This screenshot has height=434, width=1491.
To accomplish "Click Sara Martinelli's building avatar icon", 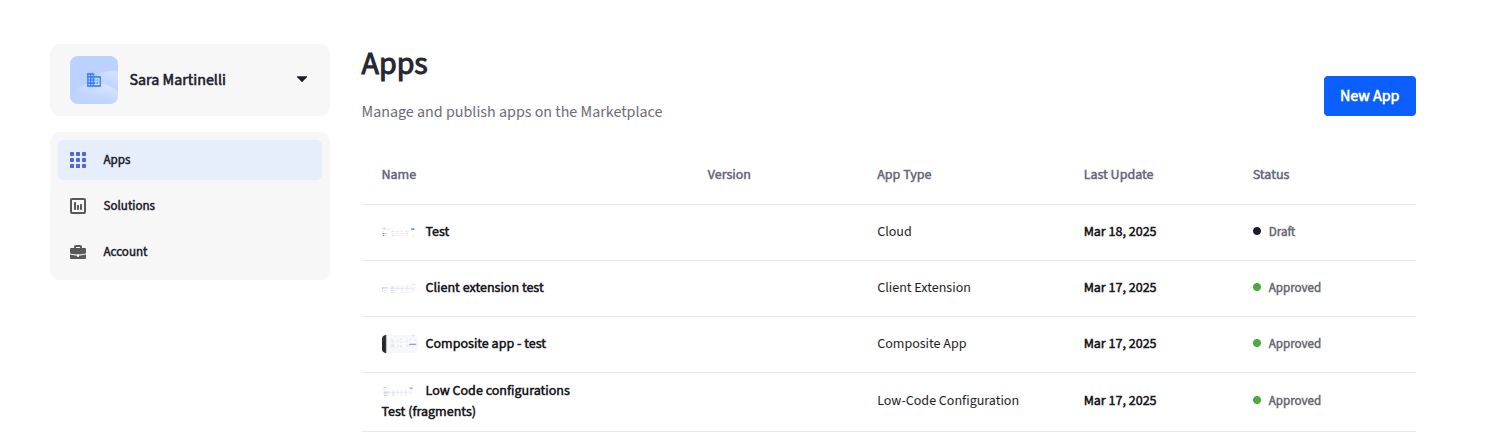I will click(94, 80).
